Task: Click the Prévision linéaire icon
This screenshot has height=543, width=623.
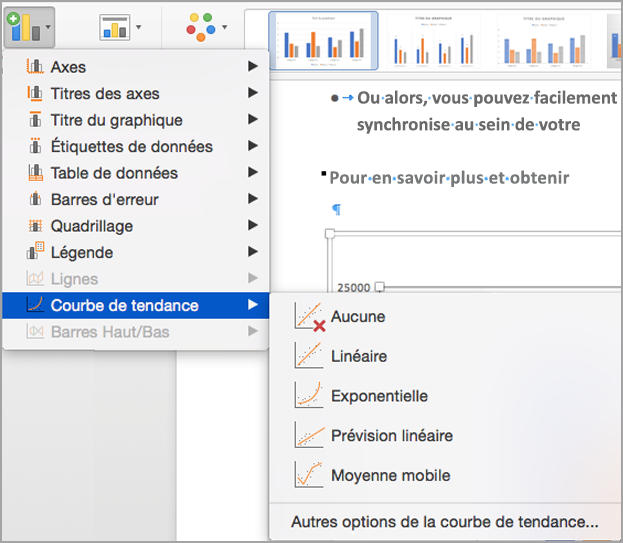Action: [x=309, y=435]
